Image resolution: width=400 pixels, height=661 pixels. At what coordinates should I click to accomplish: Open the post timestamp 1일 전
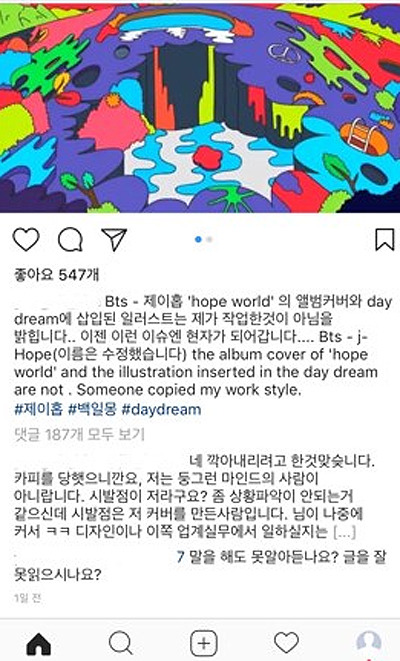[27, 598]
